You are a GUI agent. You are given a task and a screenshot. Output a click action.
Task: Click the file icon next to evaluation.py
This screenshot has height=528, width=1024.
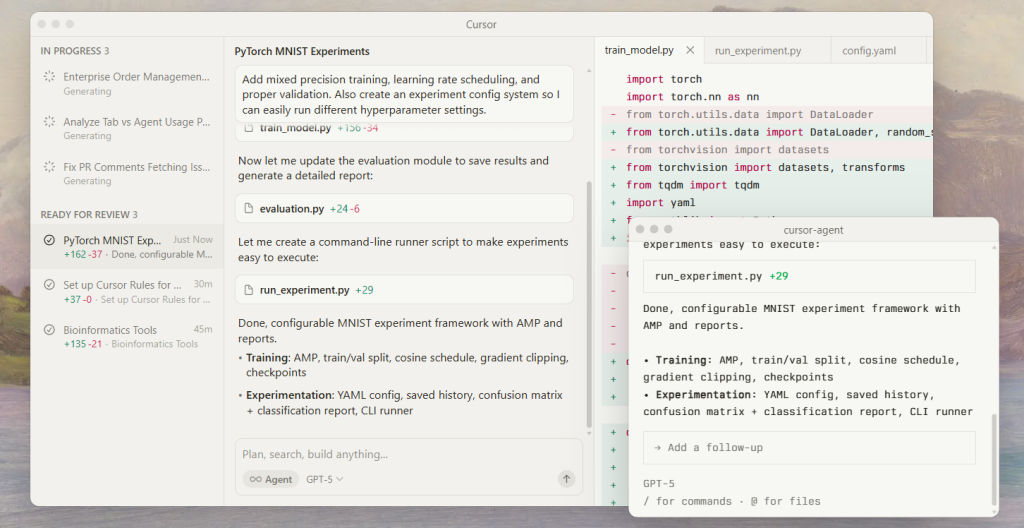[x=248, y=209]
